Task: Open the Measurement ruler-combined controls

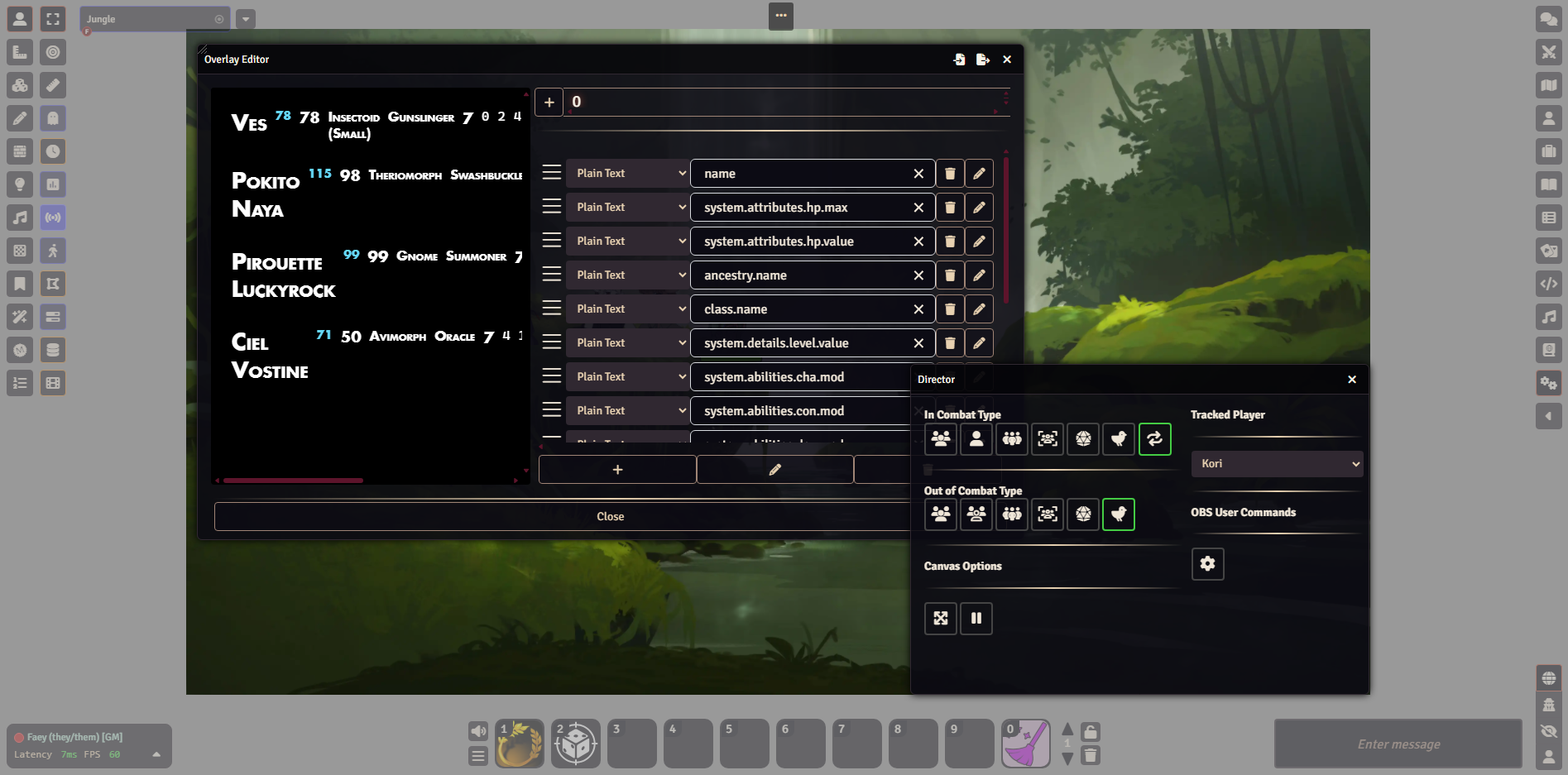Action: tap(20, 52)
